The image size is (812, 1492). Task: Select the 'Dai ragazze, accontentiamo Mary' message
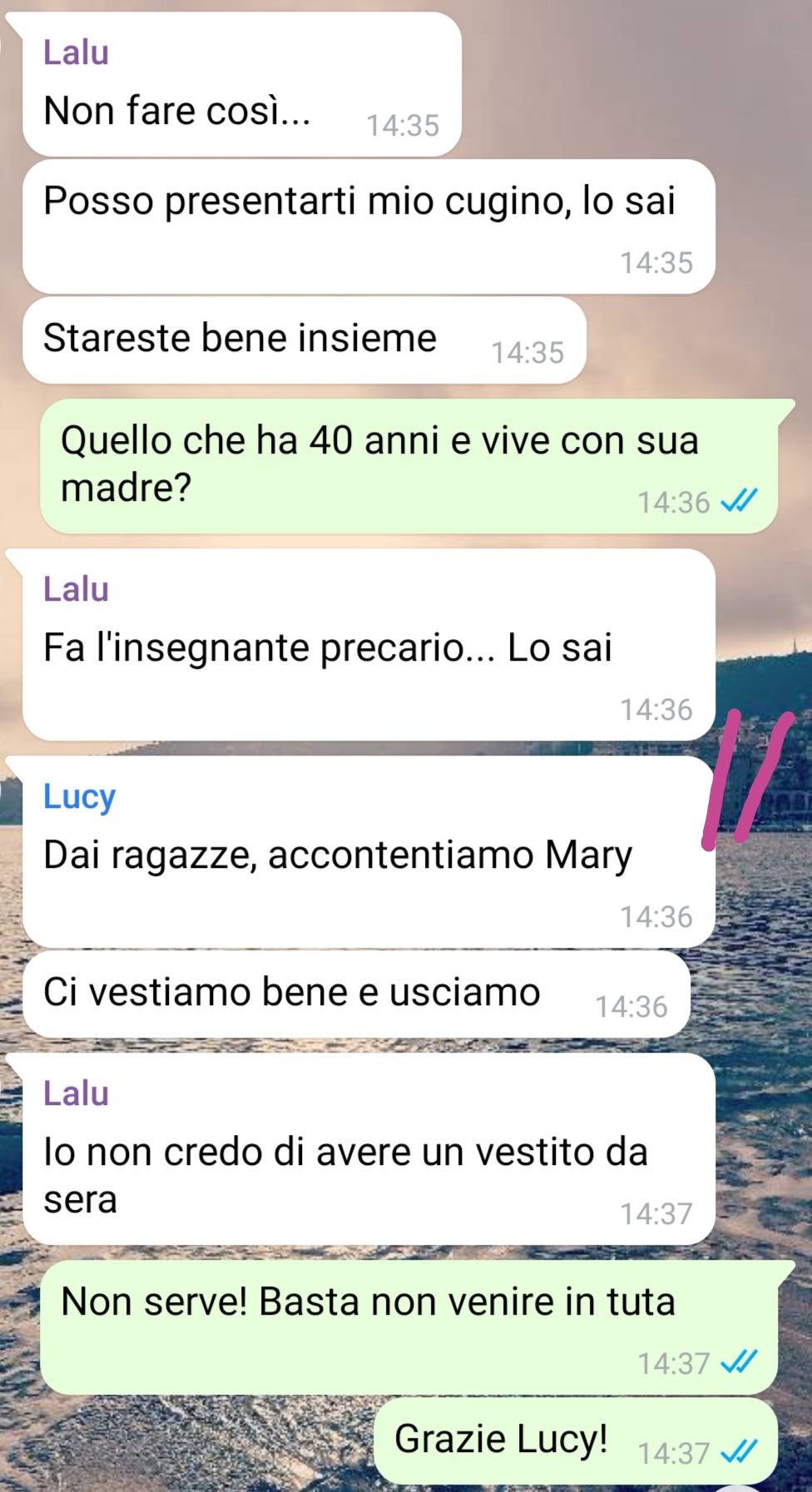tap(369, 852)
